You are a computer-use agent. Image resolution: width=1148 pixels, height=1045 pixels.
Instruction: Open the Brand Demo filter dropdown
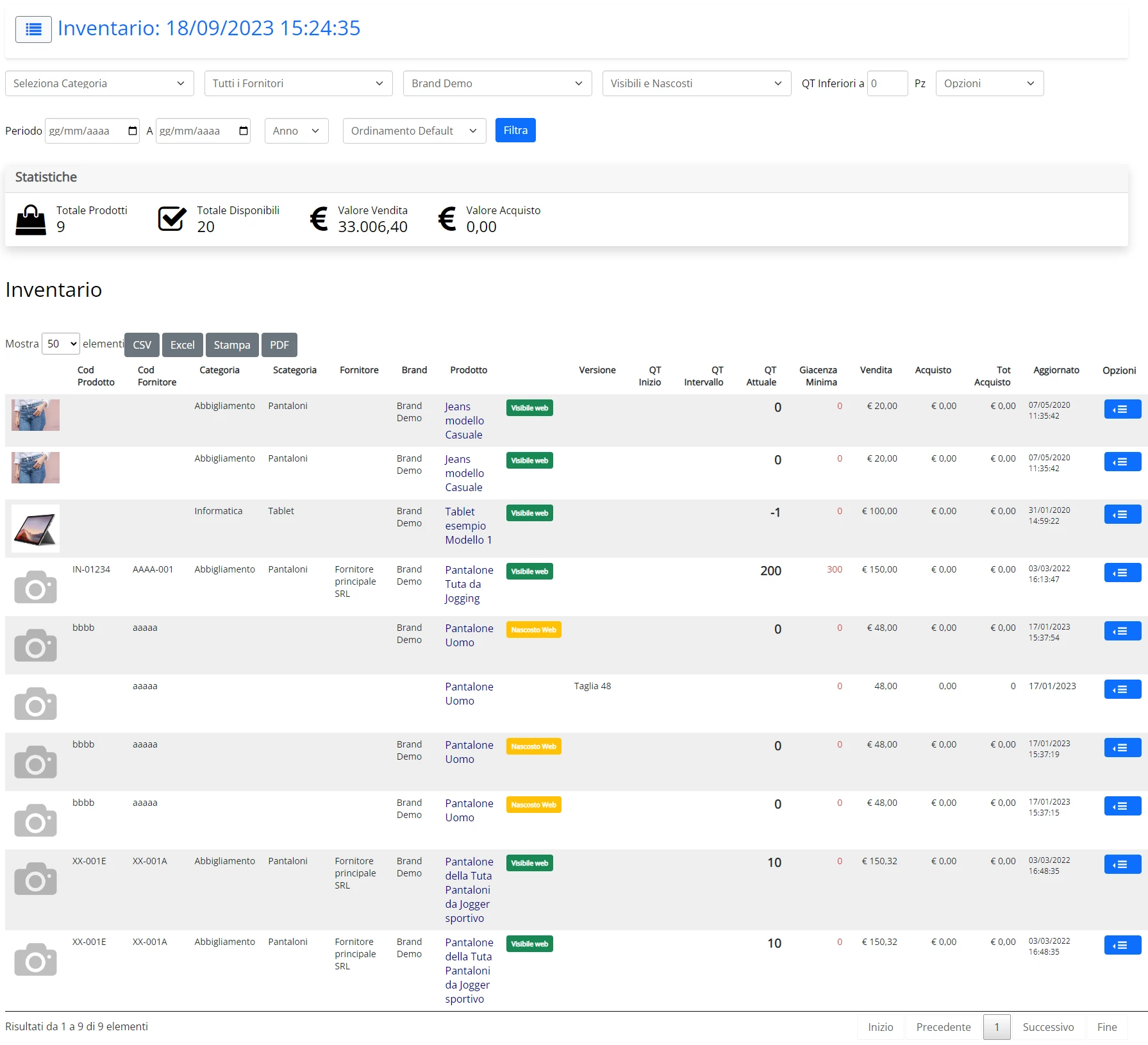(497, 83)
